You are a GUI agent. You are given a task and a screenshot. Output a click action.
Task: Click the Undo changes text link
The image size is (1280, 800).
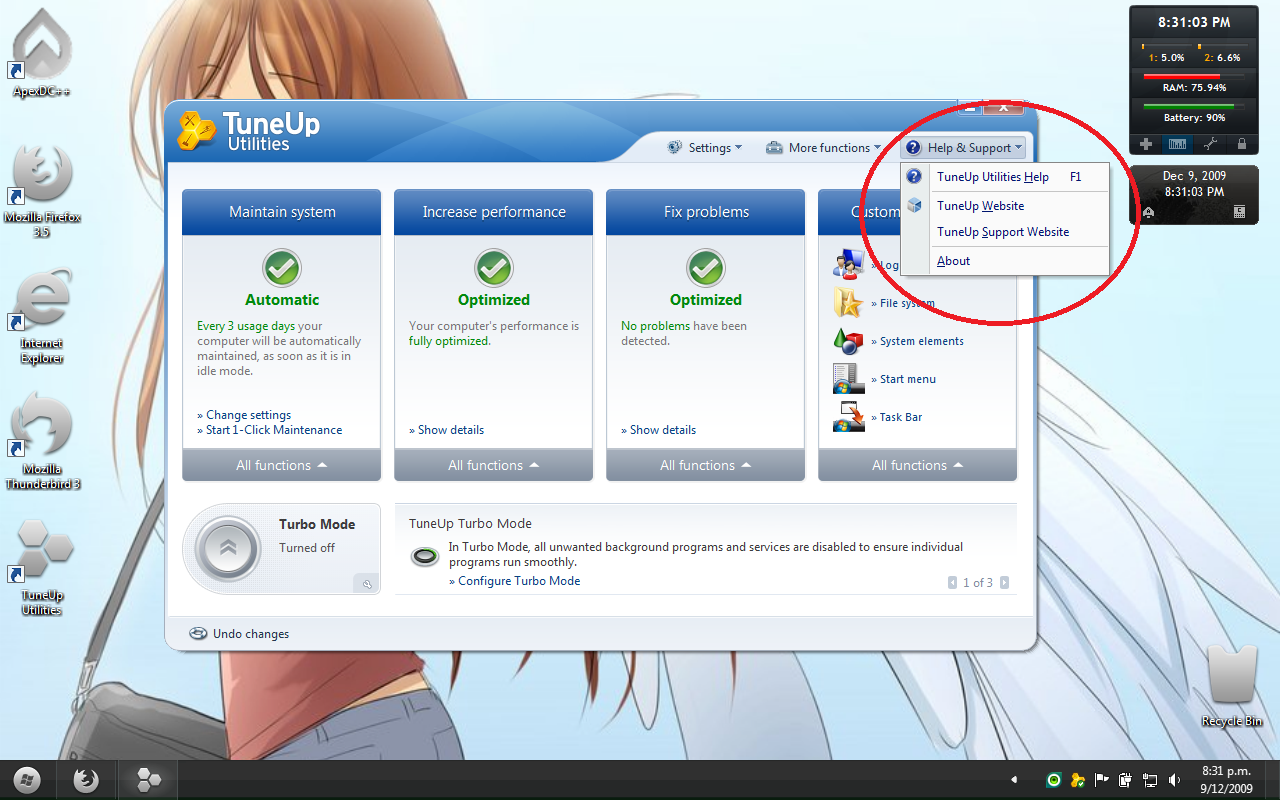coord(251,634)
